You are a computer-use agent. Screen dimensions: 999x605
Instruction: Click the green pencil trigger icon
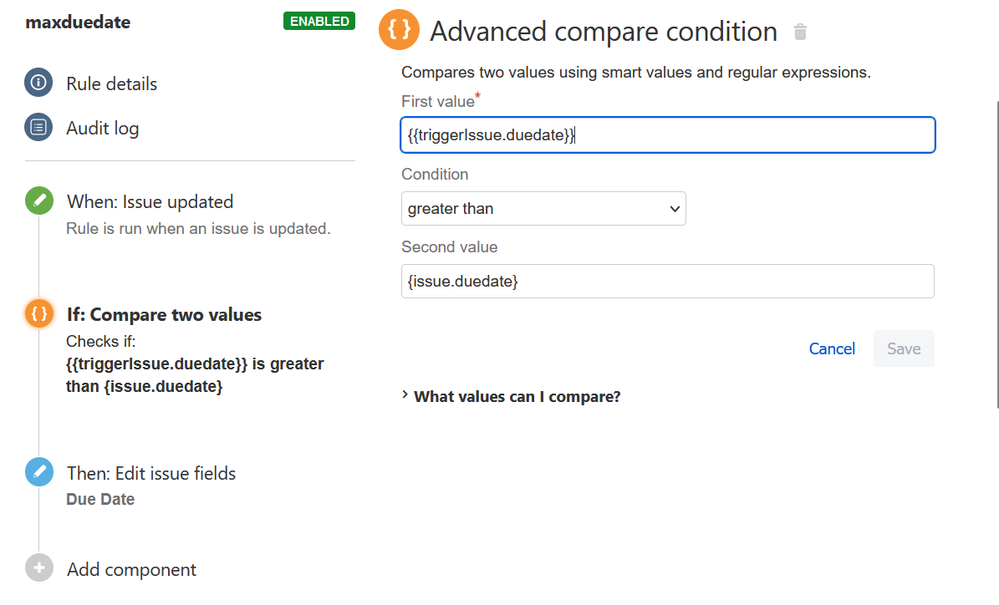(38, 201)
